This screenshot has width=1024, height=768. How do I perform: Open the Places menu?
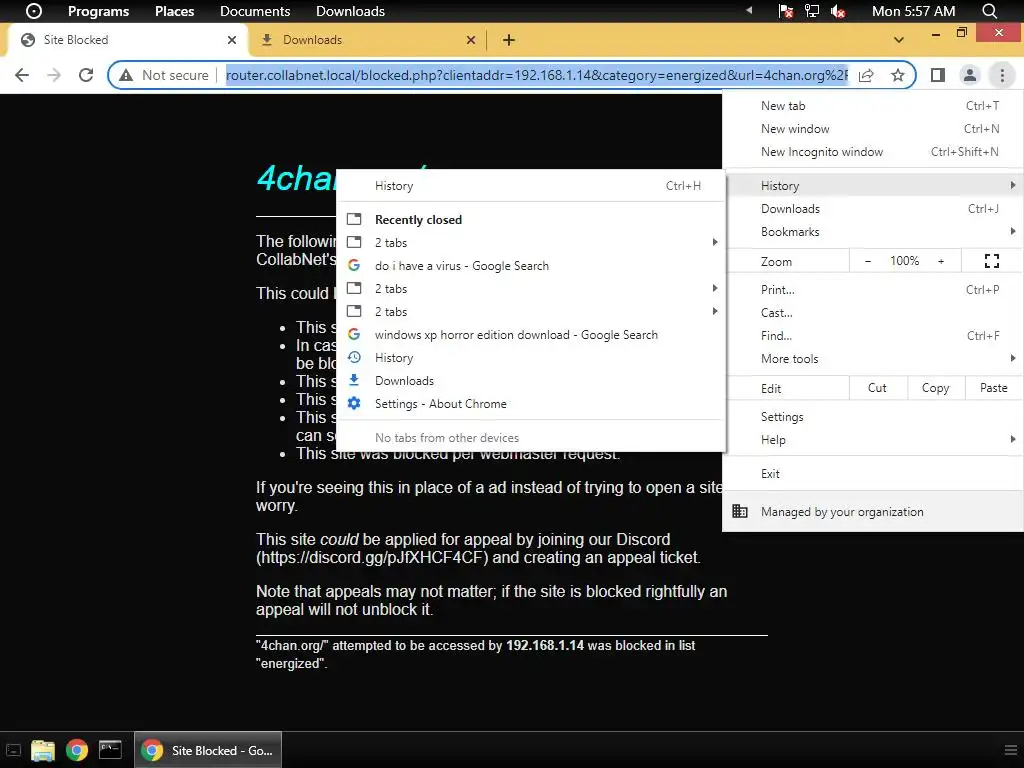click(x=174, y=11)
